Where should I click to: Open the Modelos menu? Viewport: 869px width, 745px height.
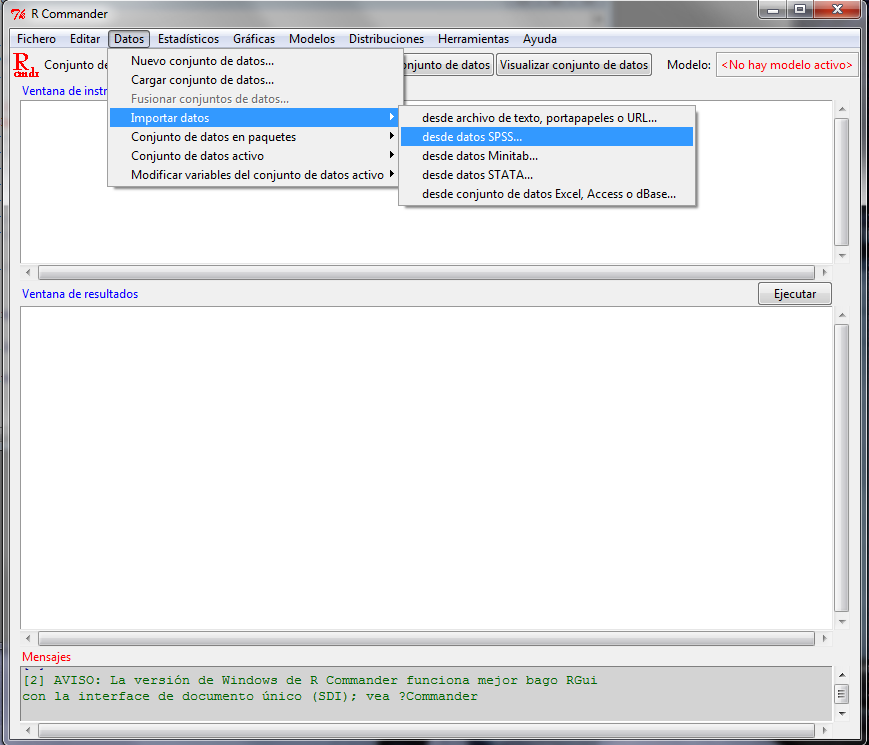coord(312,39)
